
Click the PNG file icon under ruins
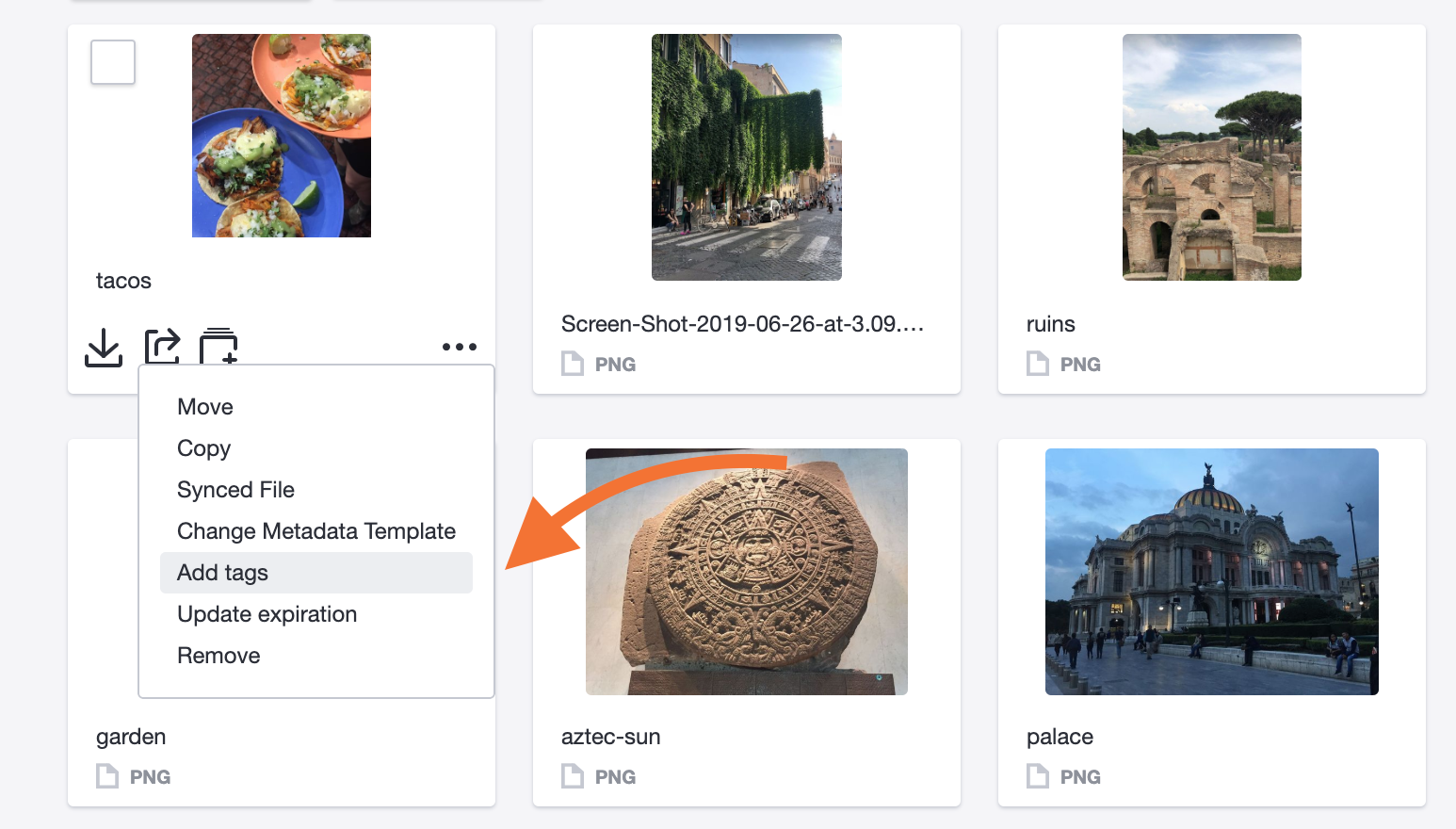(x=1038, y=364)
